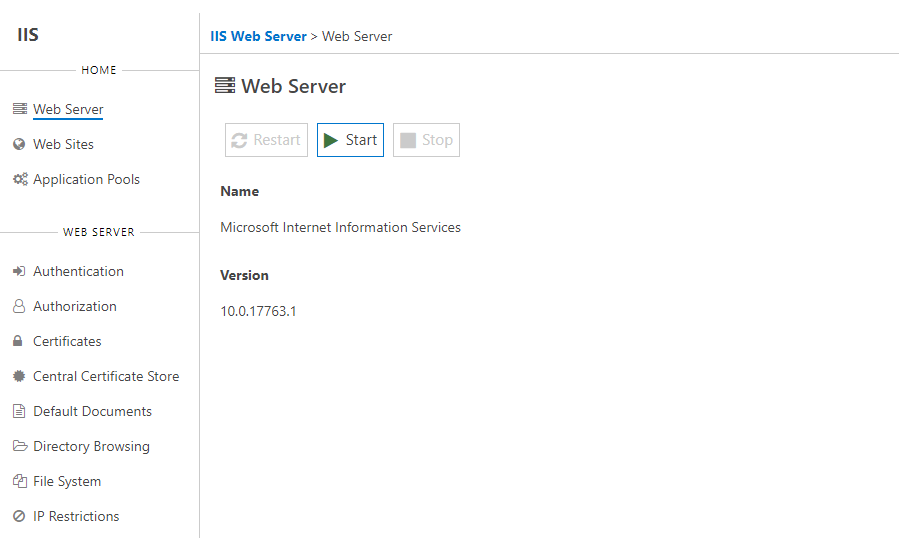
Task: Click the green Start play arrow icon
Action: [x=331, y=140]
